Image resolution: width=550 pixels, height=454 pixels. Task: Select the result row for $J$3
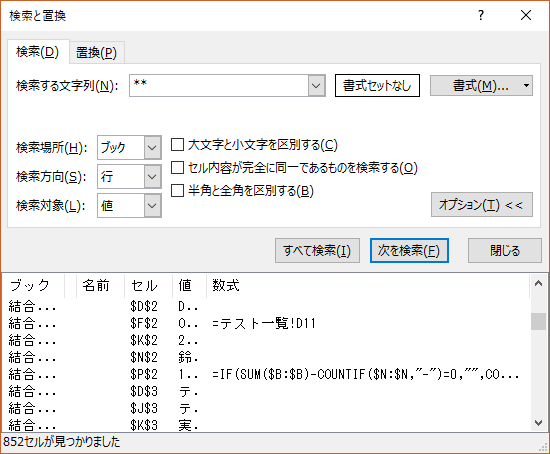click(x=267, y=408)
